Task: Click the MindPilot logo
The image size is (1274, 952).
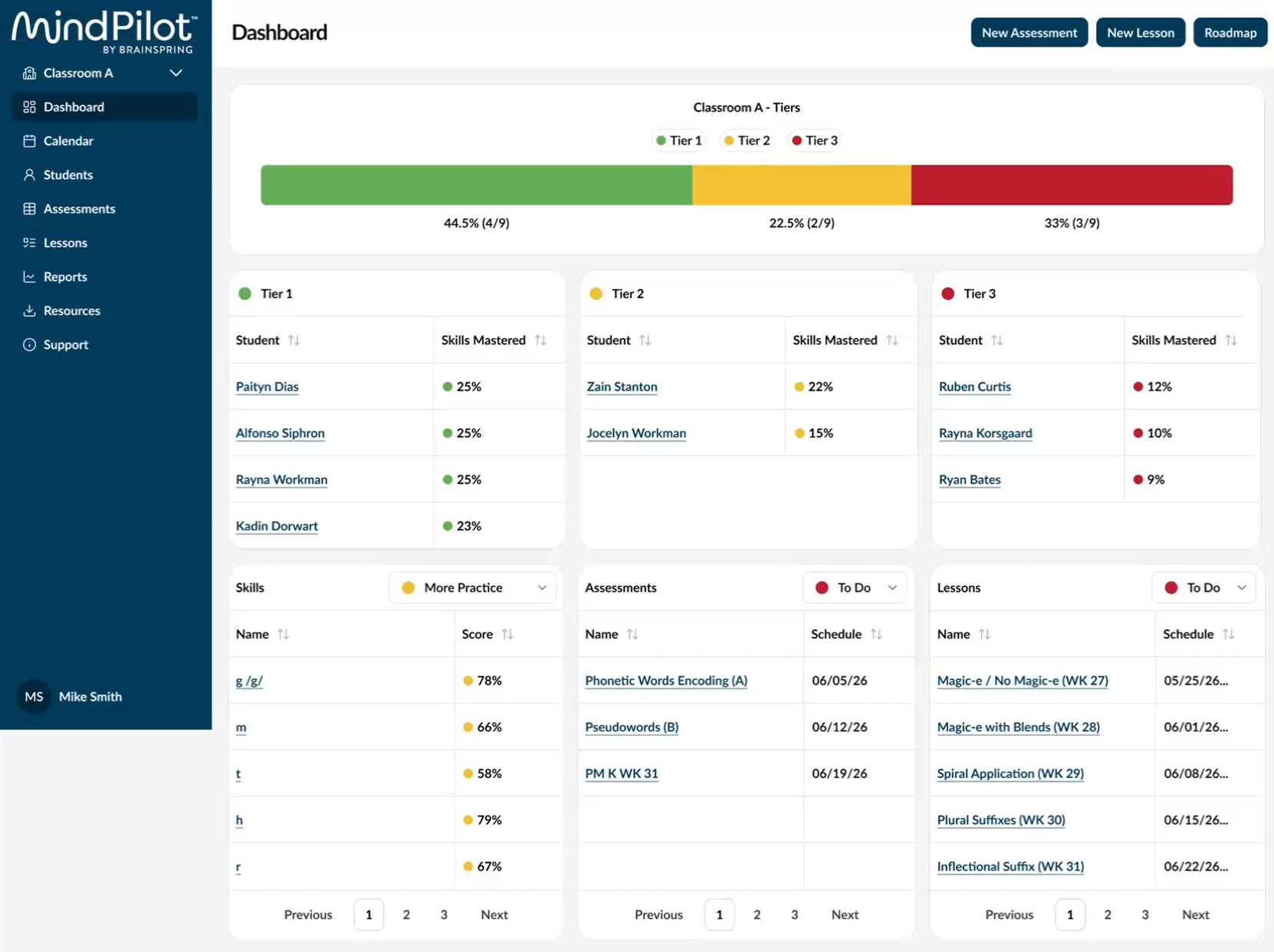Action: (x=104, y=32)
